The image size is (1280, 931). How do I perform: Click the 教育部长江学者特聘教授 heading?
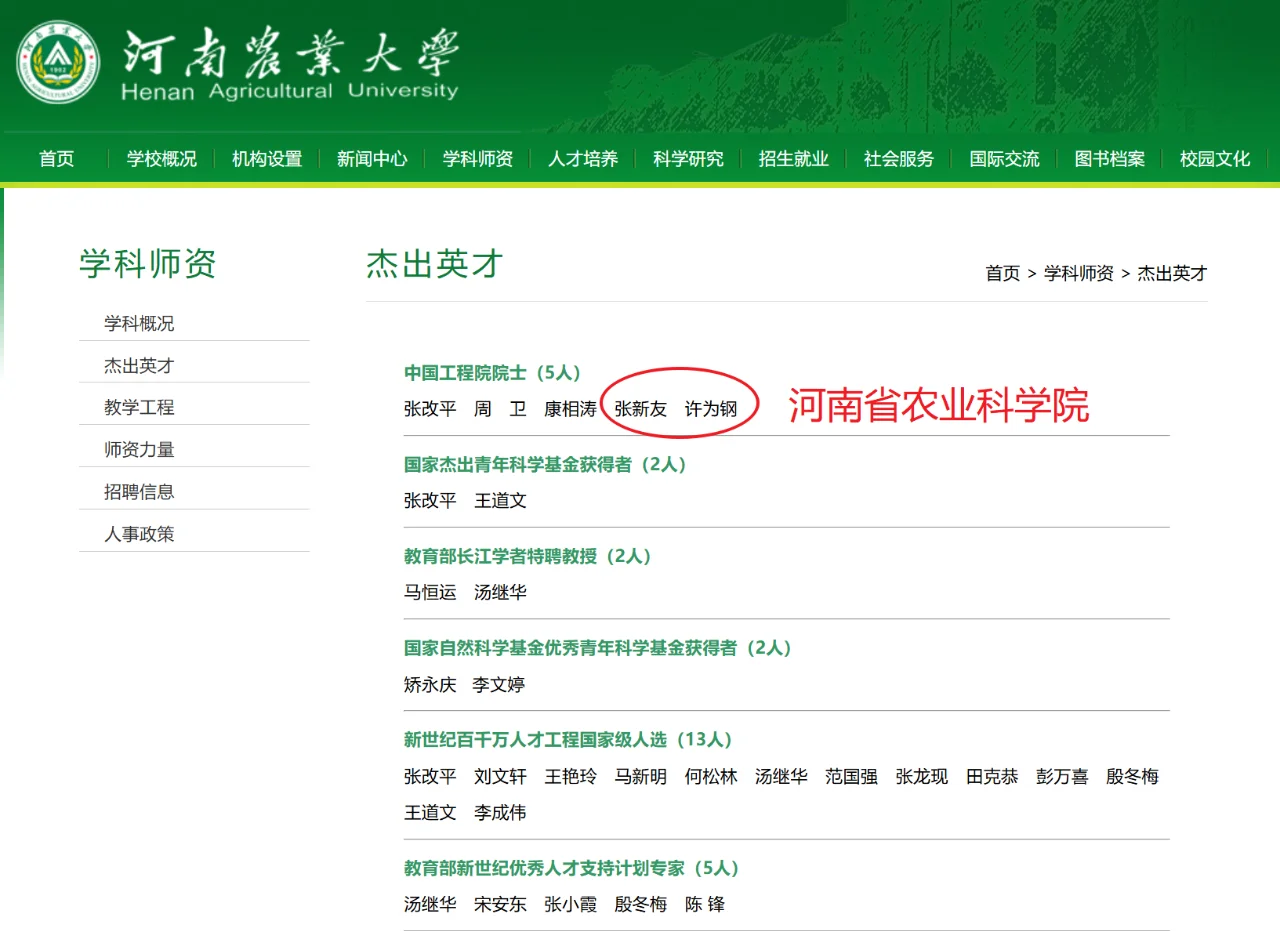528,557
